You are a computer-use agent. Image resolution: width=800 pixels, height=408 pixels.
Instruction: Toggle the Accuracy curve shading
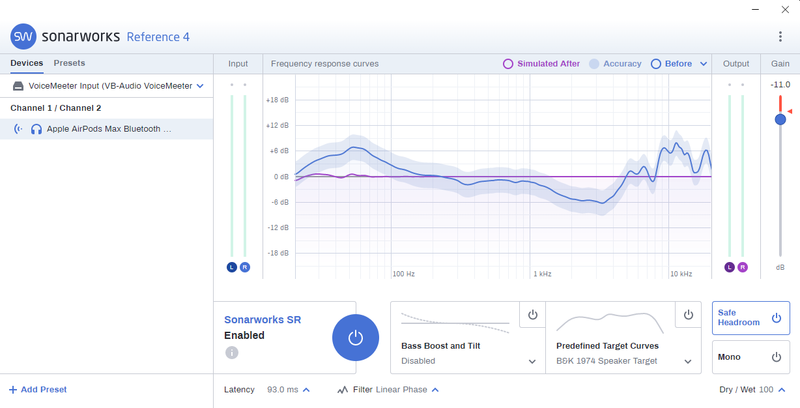[615, 64]
